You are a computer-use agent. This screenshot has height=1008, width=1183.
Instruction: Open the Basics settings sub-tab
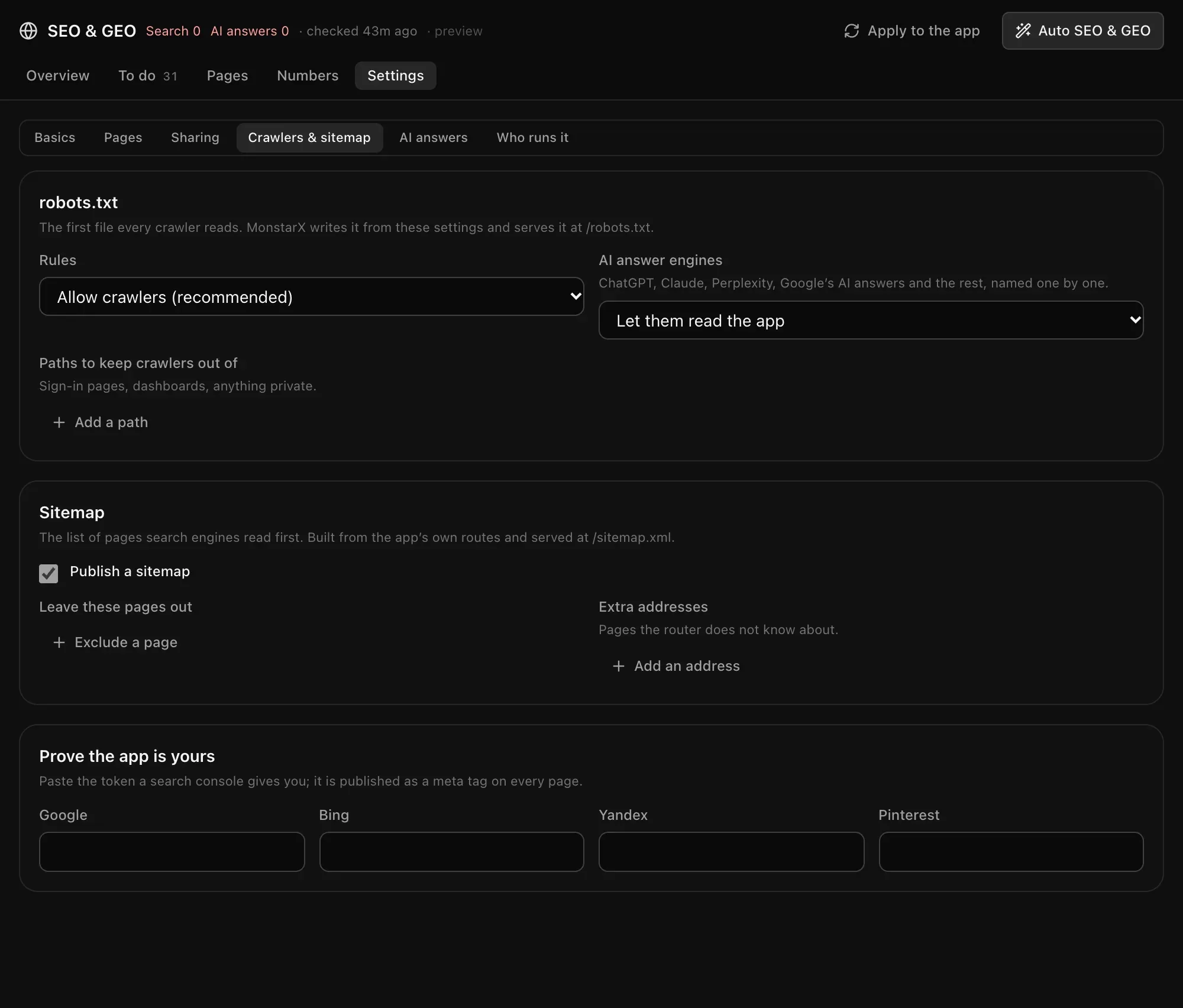[55, 138]
